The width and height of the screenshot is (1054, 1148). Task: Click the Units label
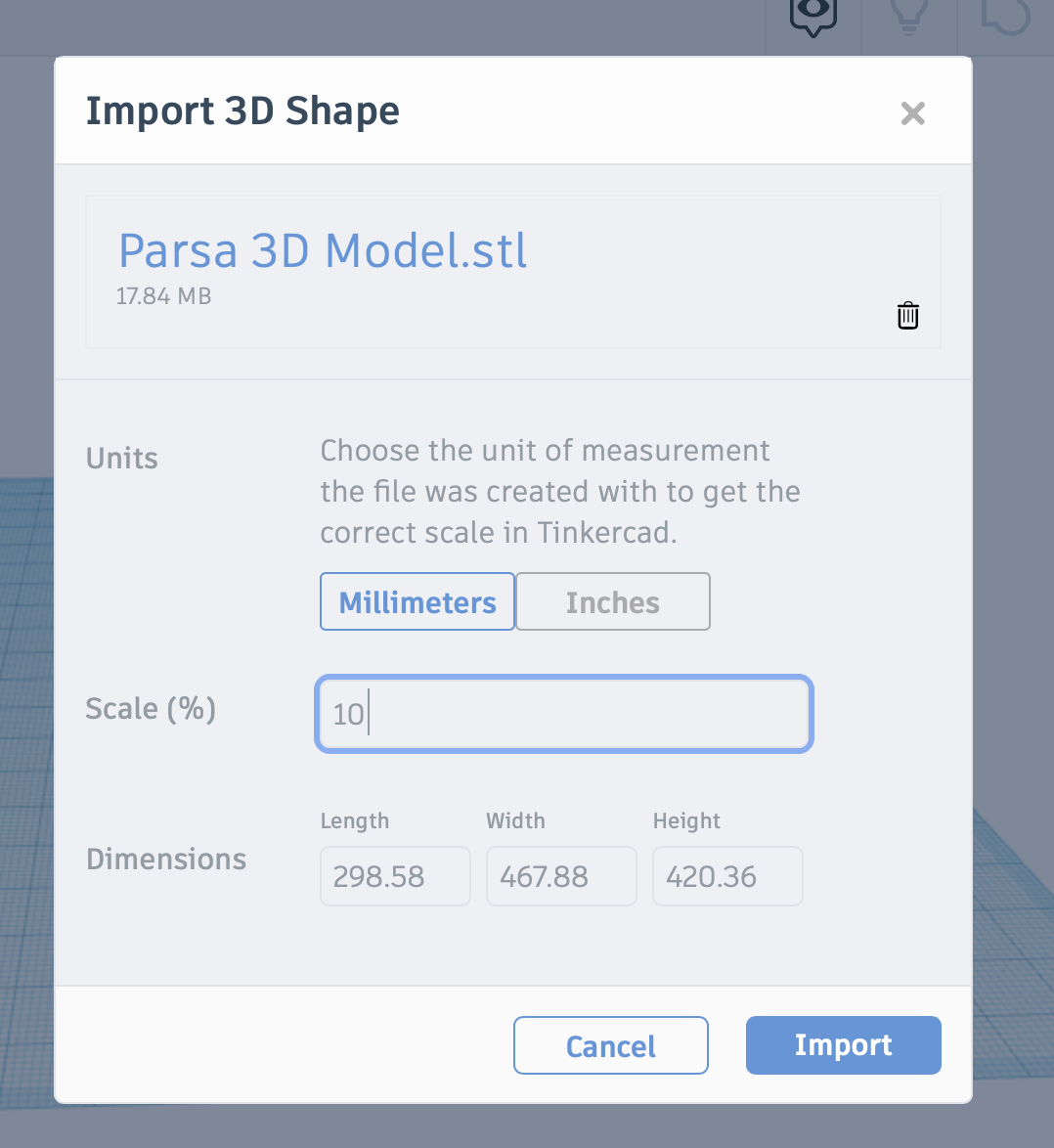click(122, 459)
